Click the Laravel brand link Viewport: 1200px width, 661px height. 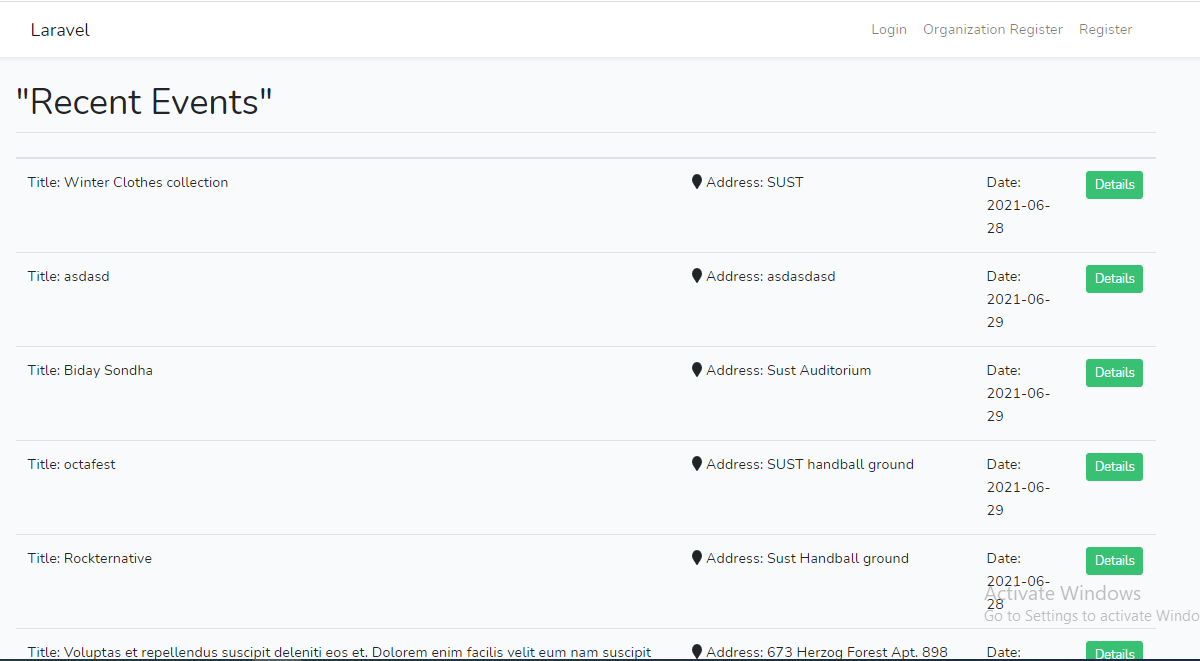pos(60,30)
